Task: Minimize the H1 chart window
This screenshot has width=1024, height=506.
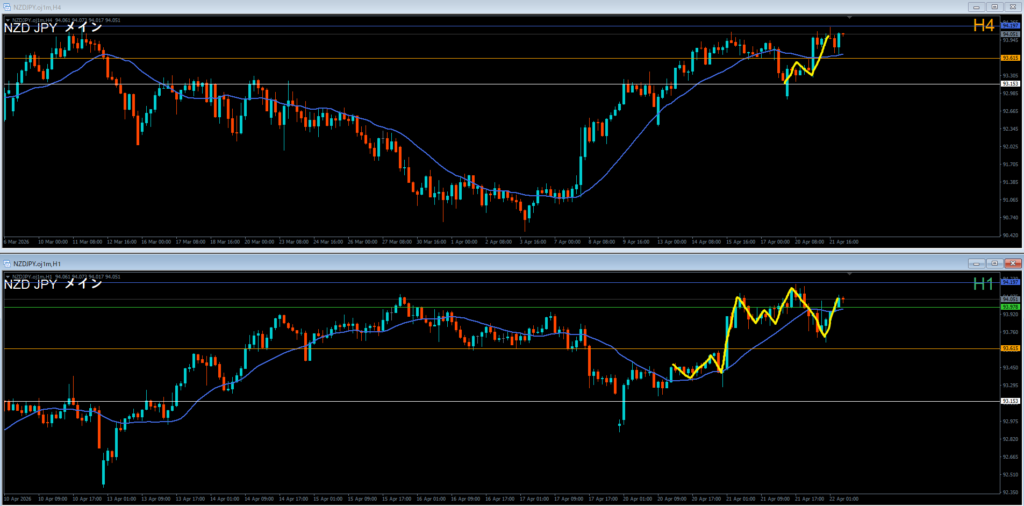Action: (x=976, y=262)
